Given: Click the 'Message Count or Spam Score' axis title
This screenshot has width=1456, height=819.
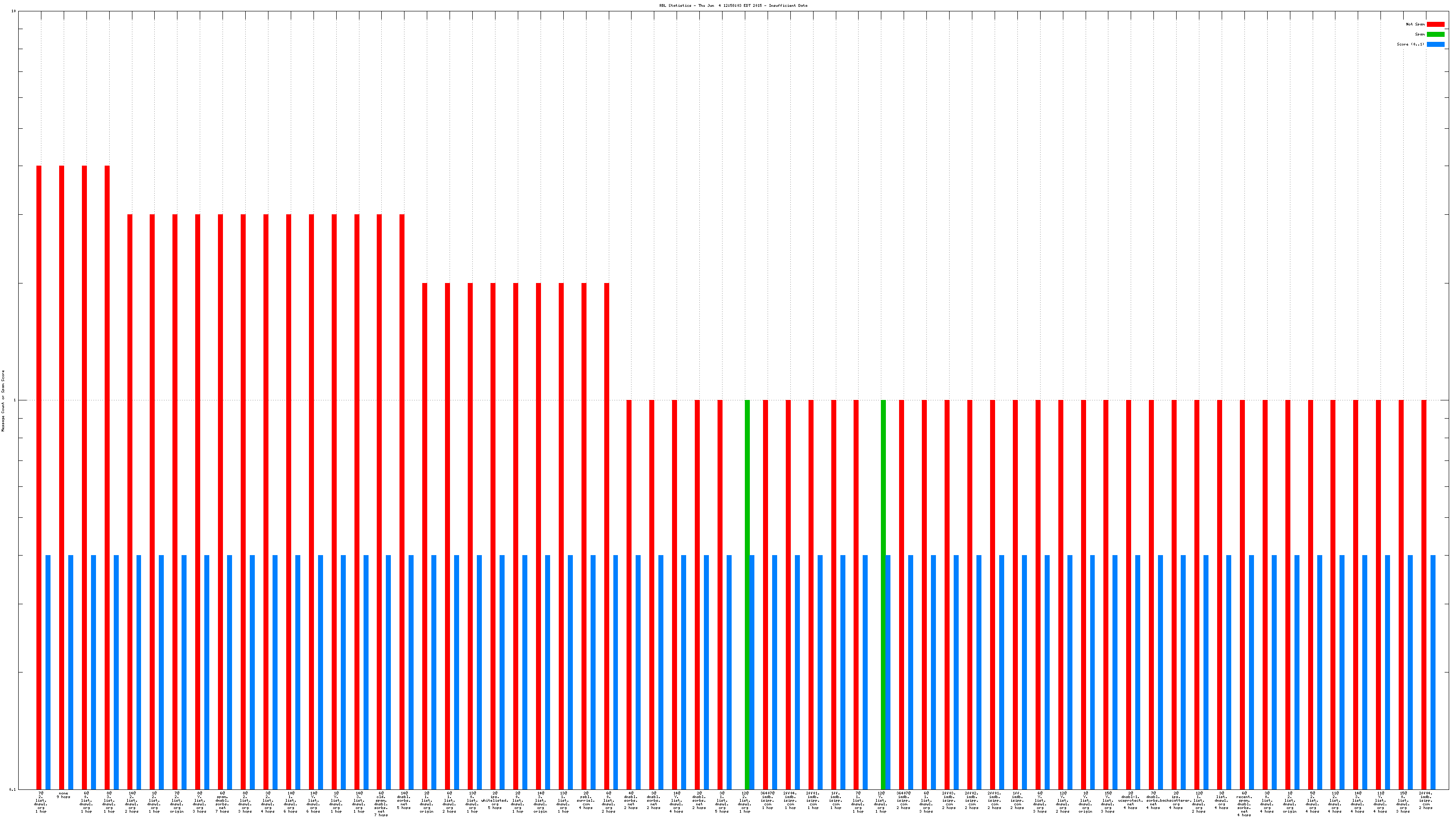Looking at the screenshot, I should 3,401.
